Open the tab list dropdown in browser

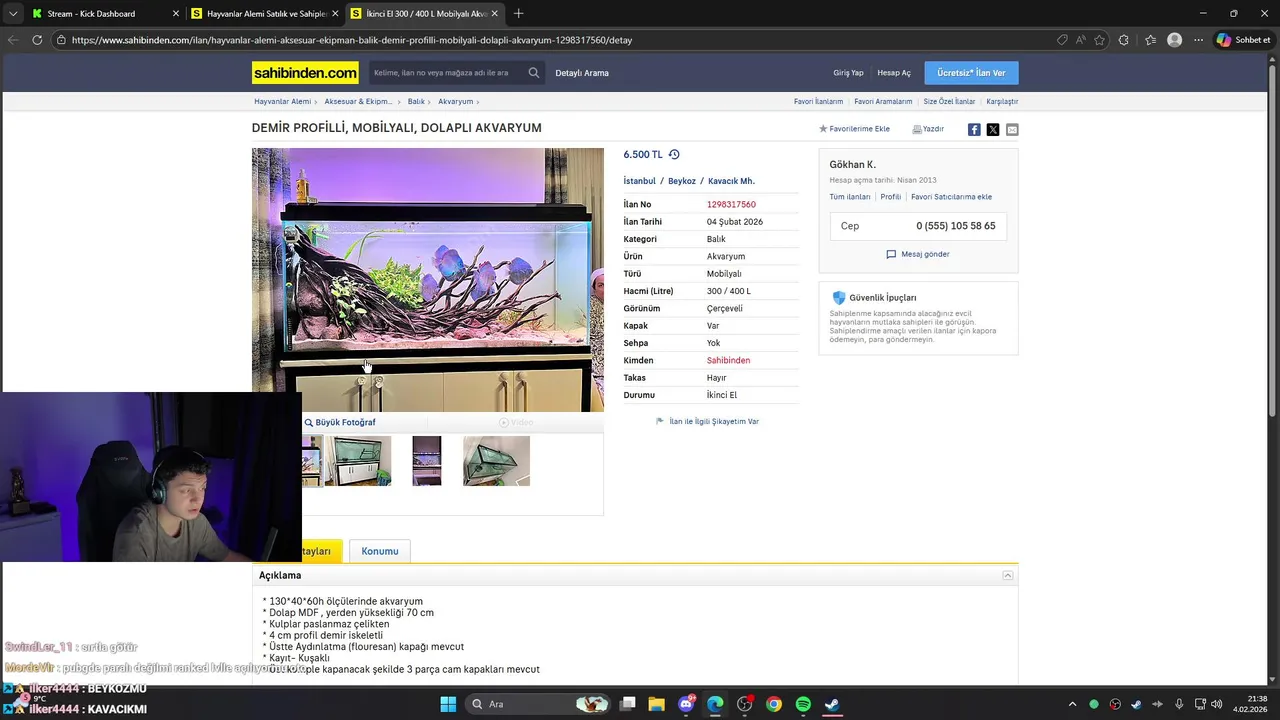(13, 14)
